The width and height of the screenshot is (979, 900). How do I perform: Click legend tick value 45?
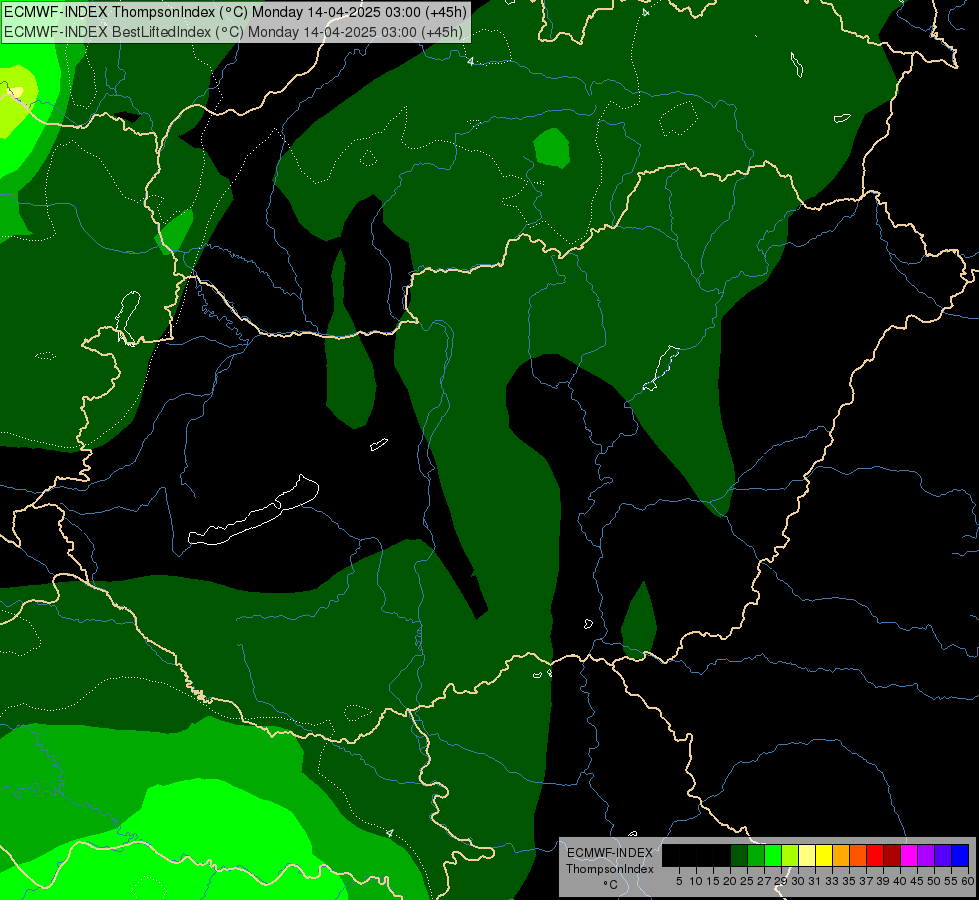[x=917, y=881]
